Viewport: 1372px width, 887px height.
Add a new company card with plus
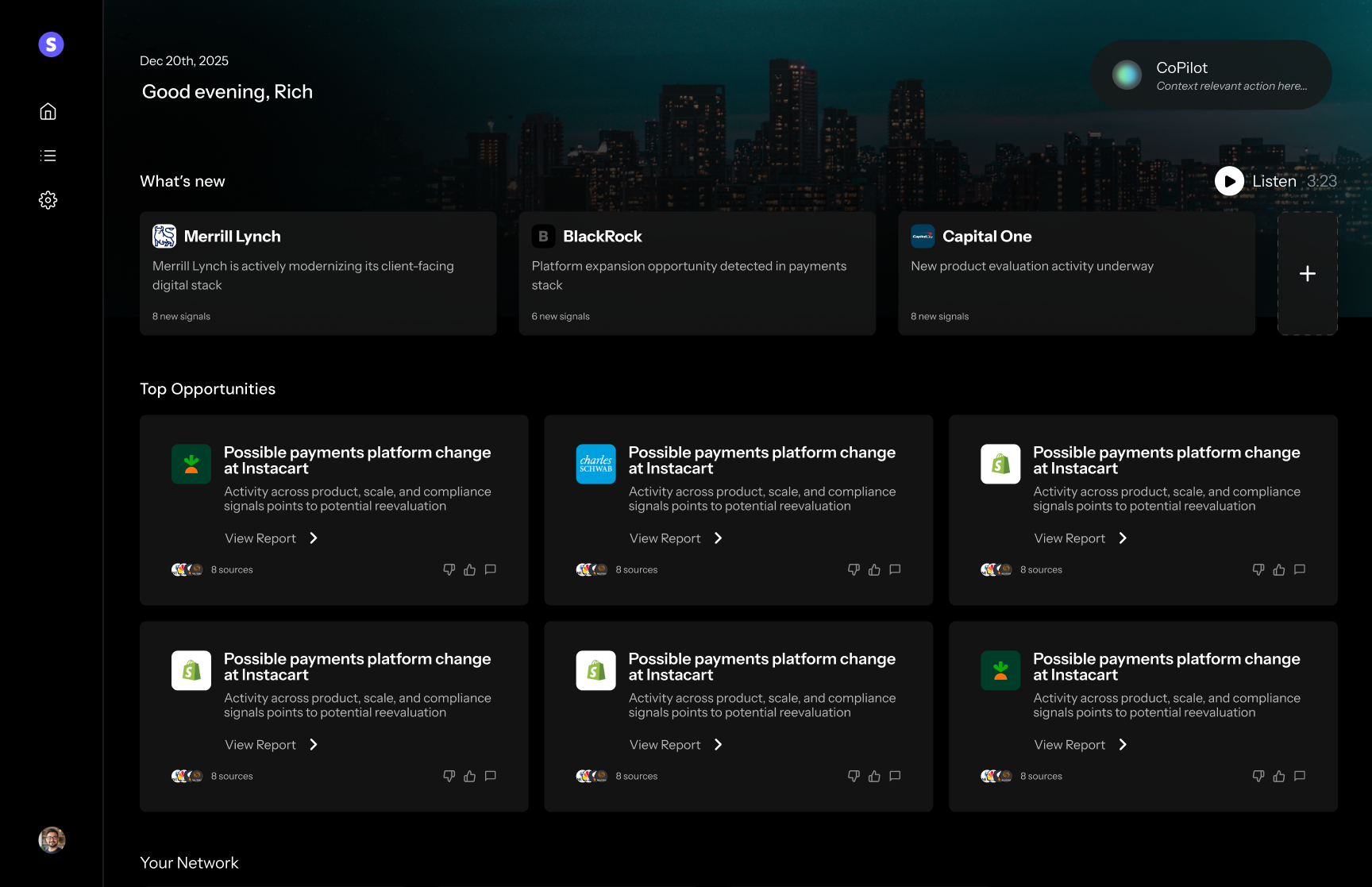pos(1307,273)
